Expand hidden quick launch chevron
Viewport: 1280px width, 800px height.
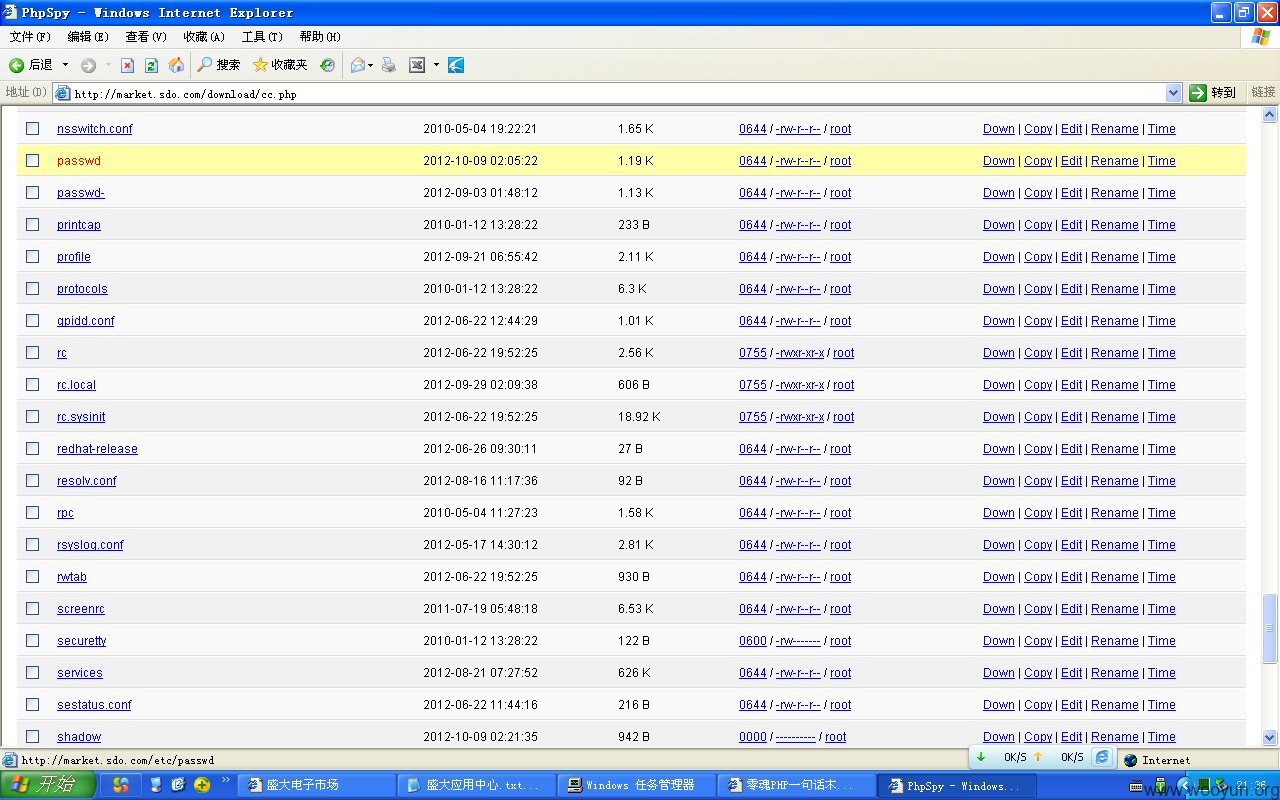[226, 780]
